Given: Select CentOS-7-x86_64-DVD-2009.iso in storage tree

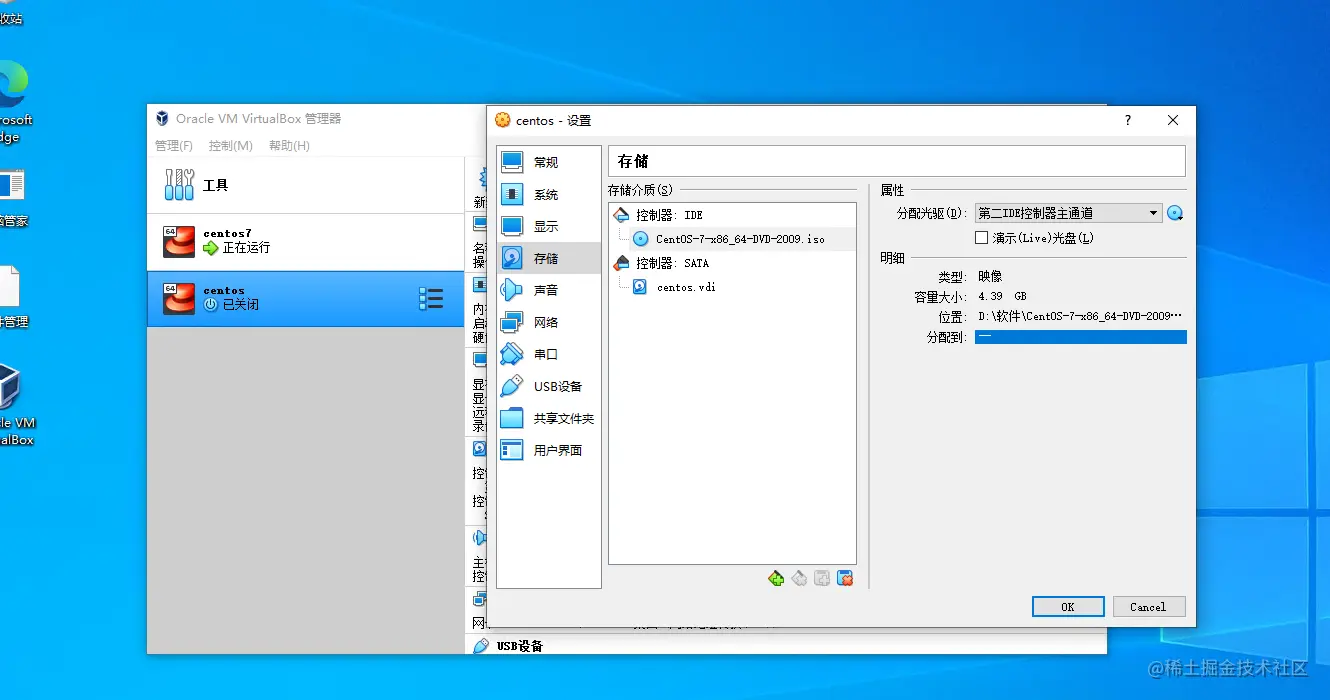Looking at the screenshot, I should [x=732, y=239].
